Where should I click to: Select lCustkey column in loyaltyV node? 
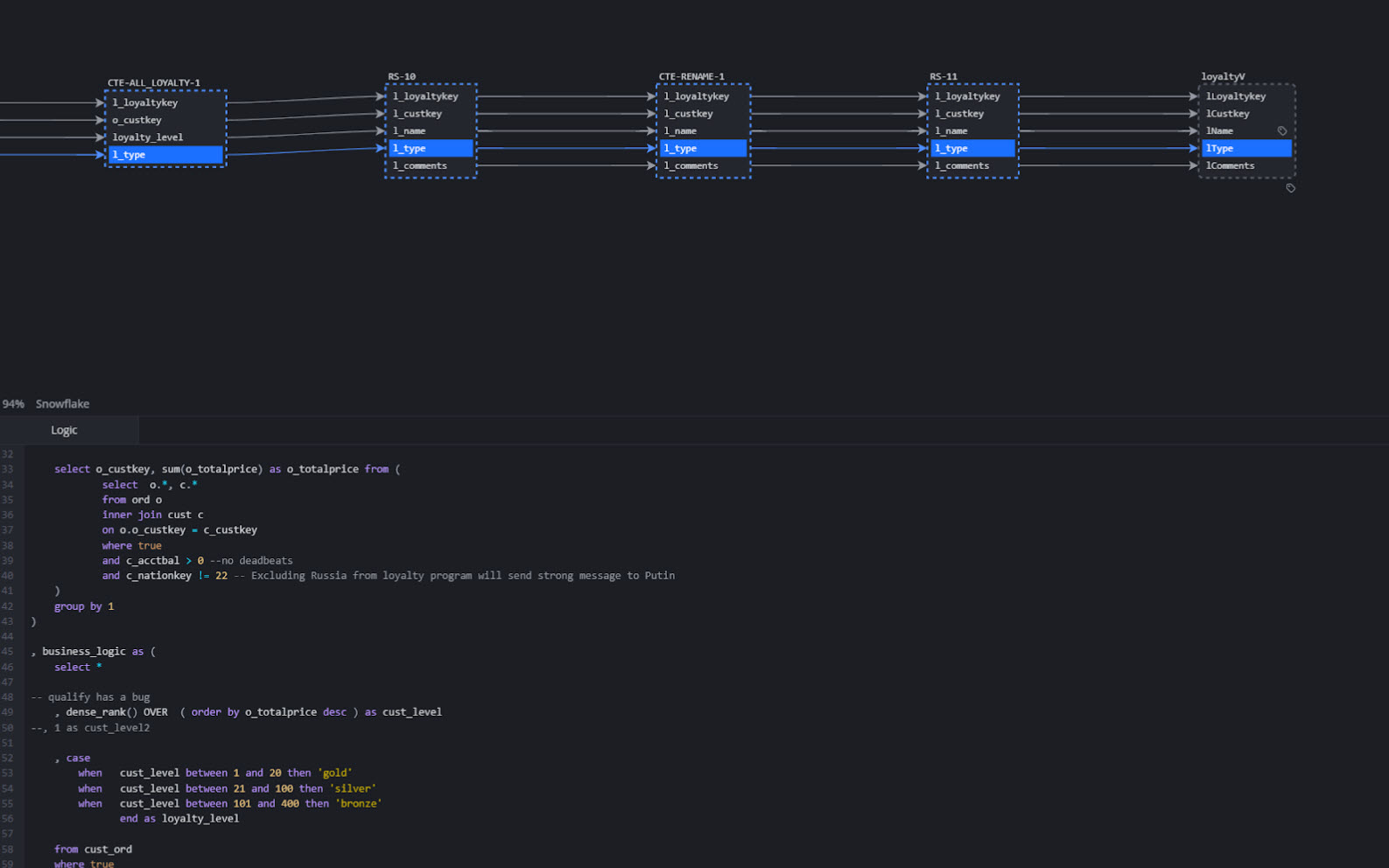(x=1227, y=114)
